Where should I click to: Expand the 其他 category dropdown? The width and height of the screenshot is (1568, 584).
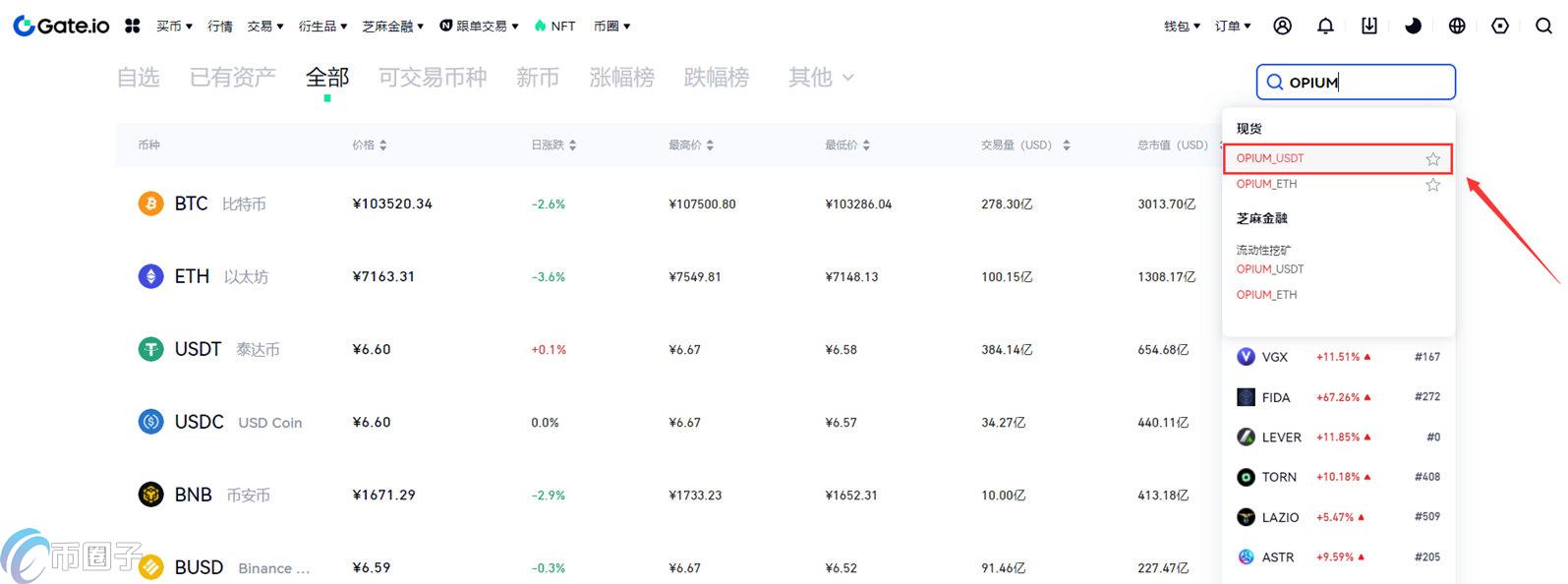point(821,77)
